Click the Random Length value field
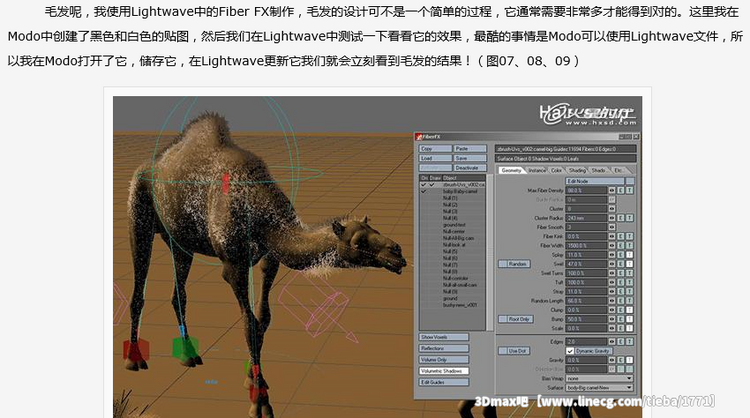The height and width of the screenshot is (418, 750). [586, 301]
